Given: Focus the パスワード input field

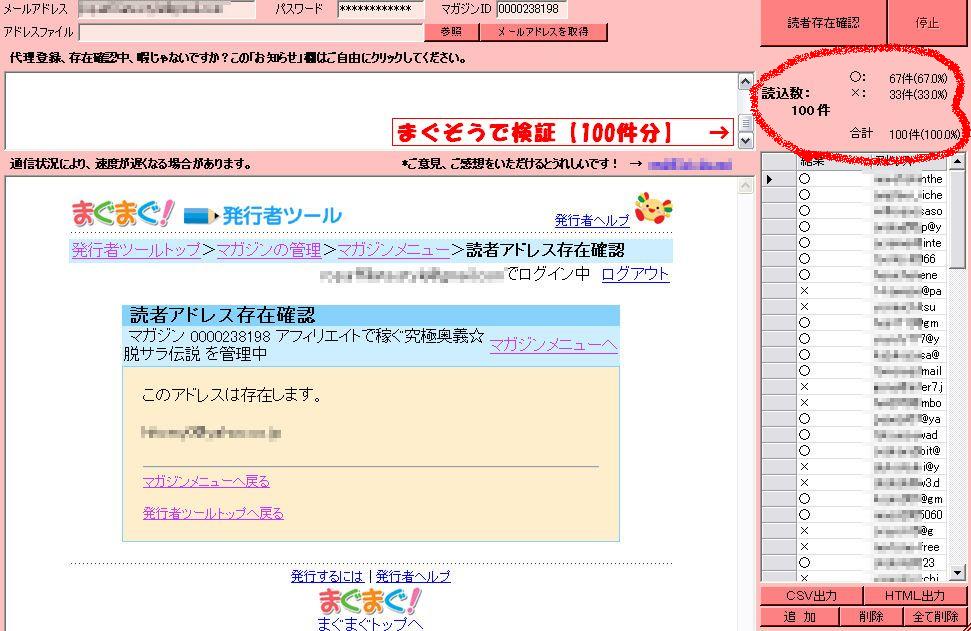Looking at the screenshot, I should [x=380, y=9].
